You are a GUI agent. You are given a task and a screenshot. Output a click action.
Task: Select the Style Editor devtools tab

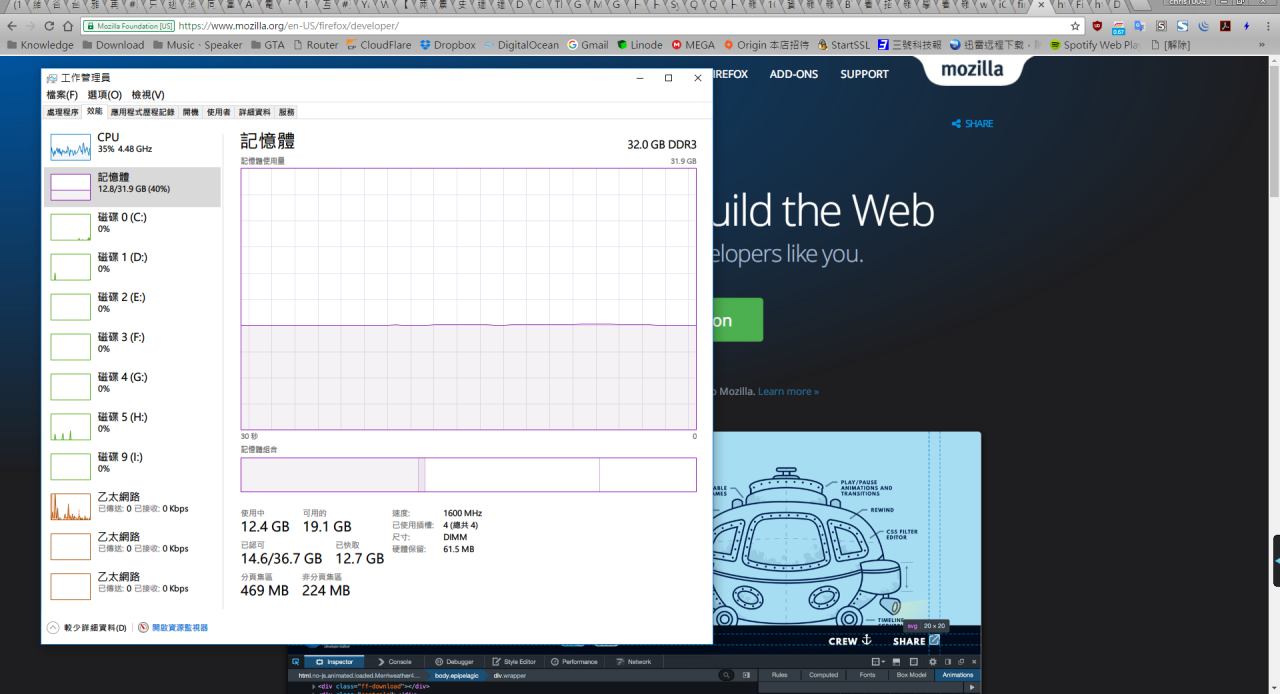514,661
